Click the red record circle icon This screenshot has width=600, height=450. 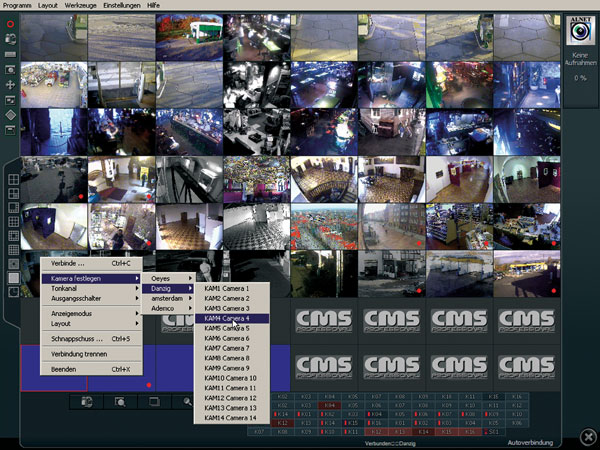(x=10, y=24)
